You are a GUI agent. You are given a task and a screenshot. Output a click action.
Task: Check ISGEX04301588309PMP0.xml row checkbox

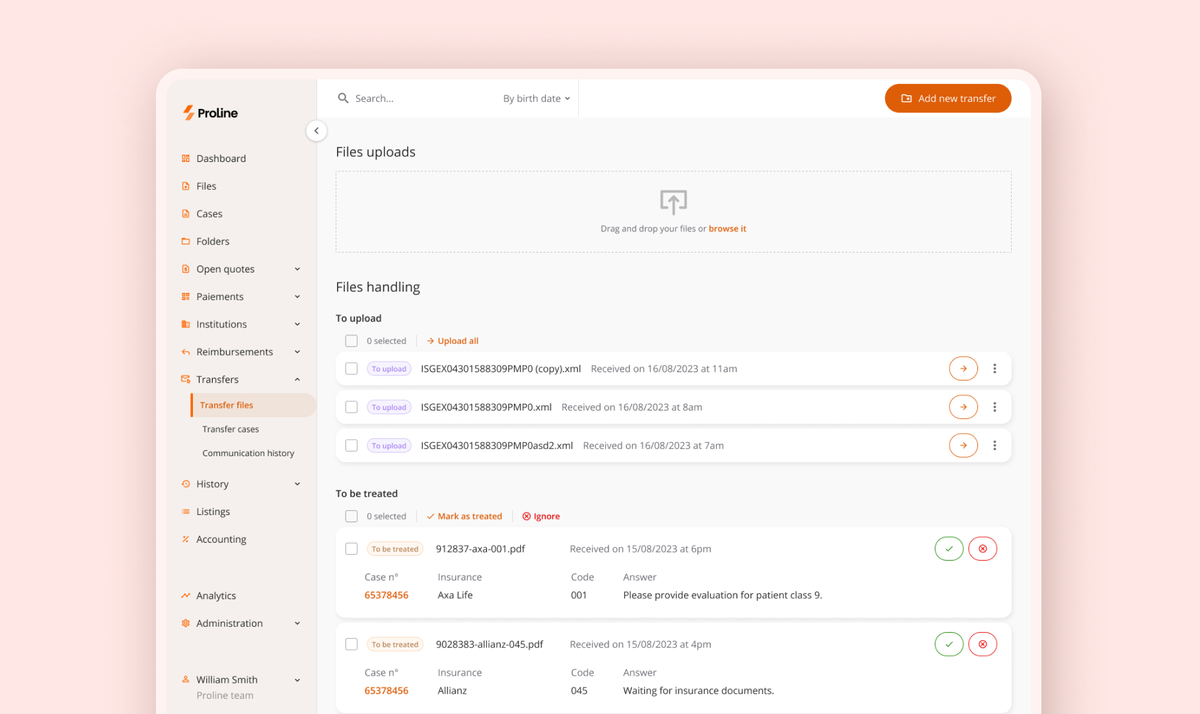click(351, 407)
